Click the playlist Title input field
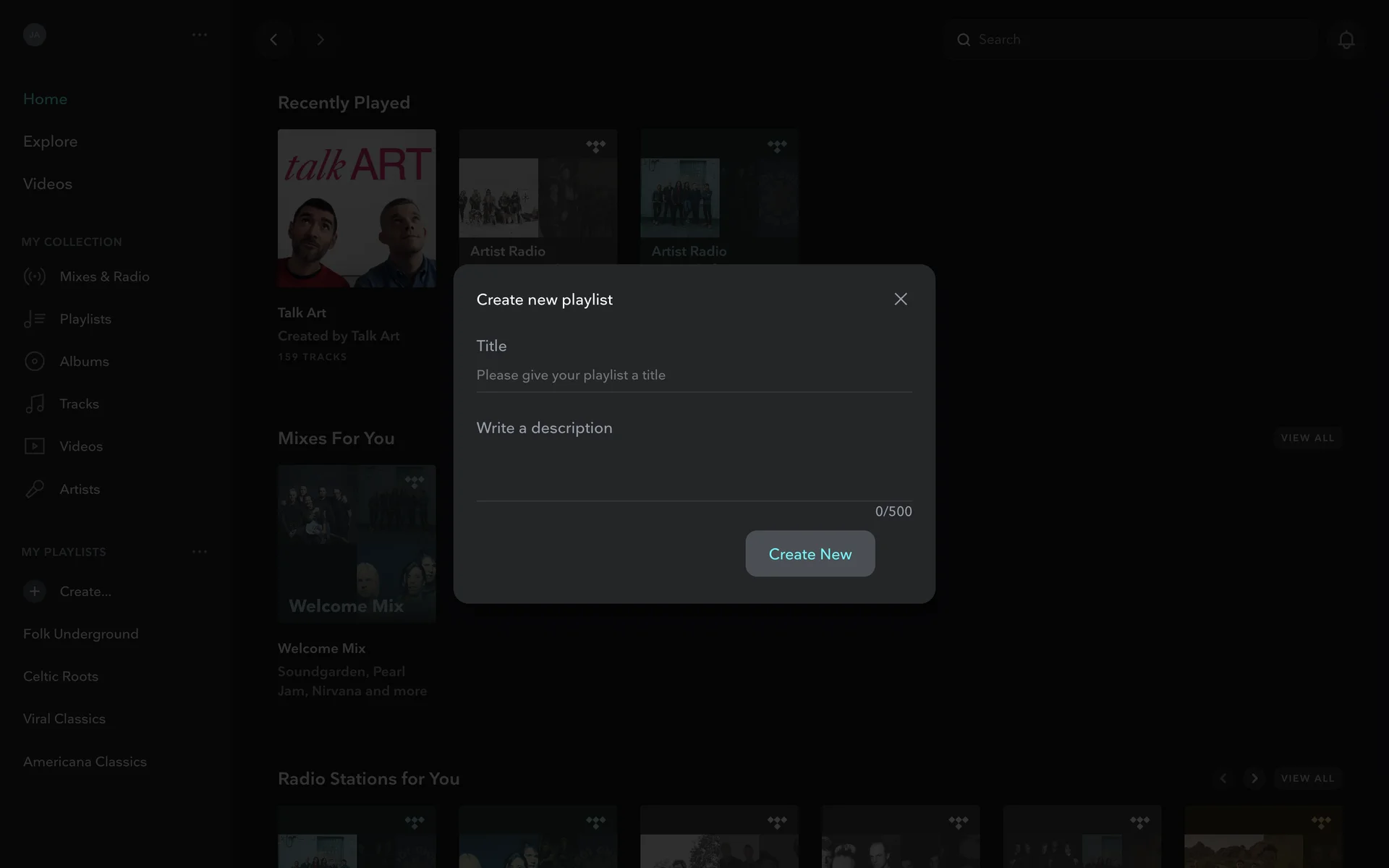The height and width of the screenshot is (868, 1389). [x=693, y=375]
